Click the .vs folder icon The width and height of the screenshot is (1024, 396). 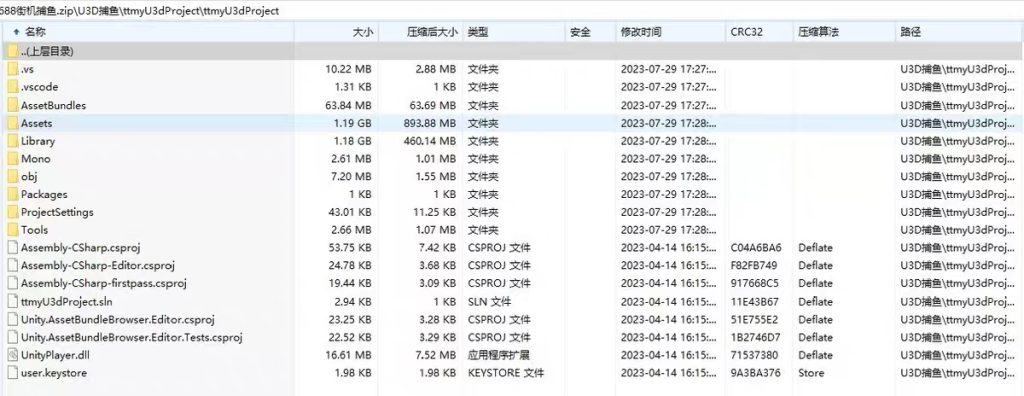(12, 69)
